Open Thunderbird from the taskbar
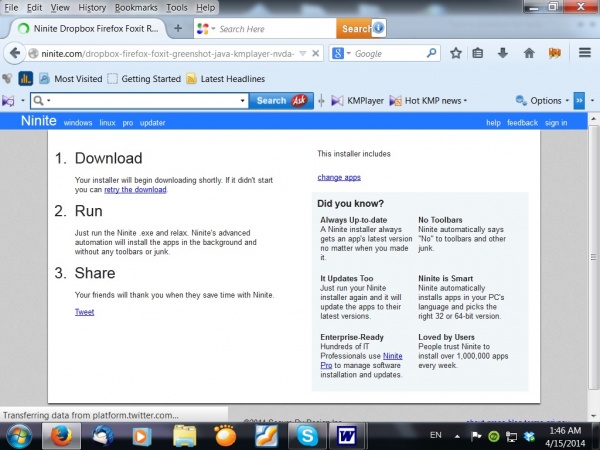The width and height of the screenshot is (600, 450). point(102,435)
